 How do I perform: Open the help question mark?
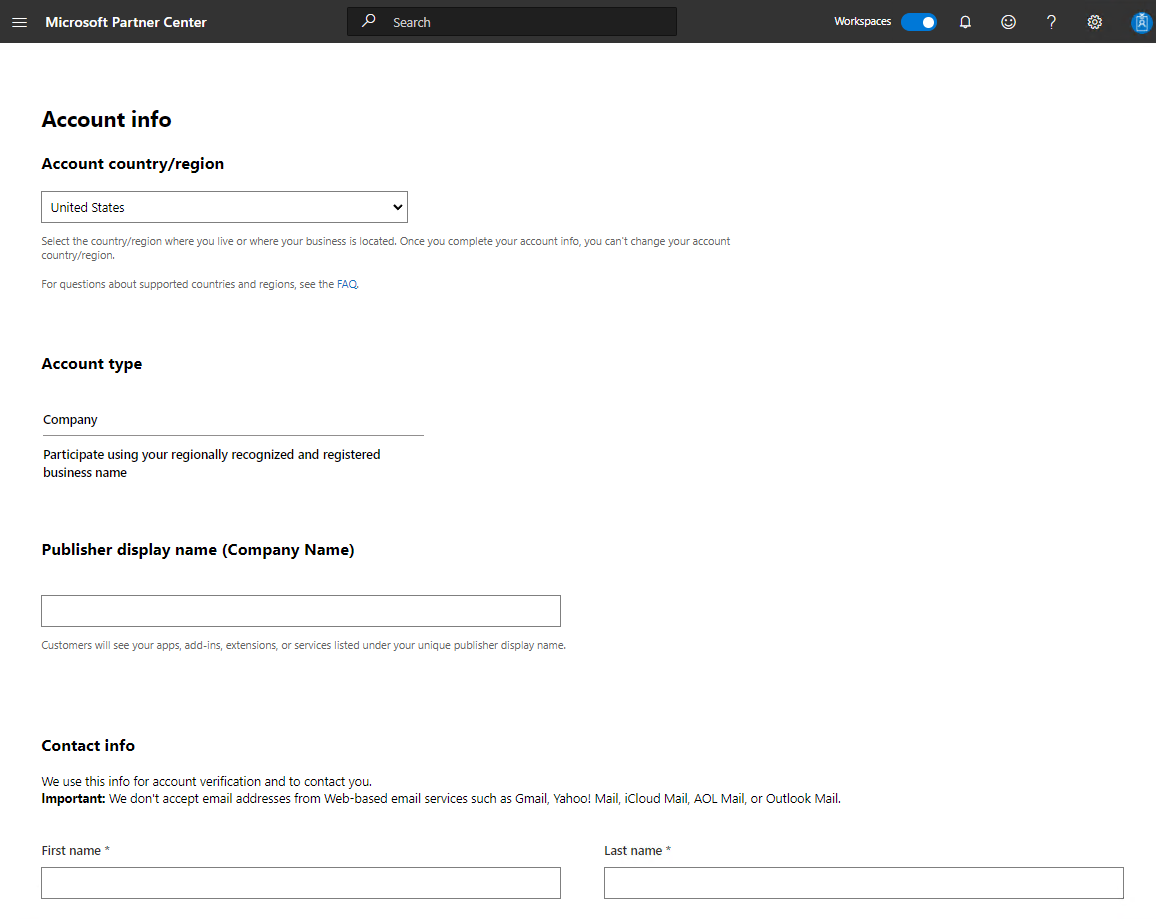pyautogui.click(x=1051, y=22)
